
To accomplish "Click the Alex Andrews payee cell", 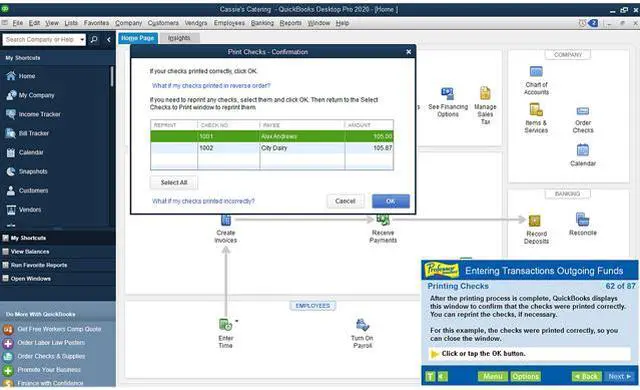I will (302, 136).
